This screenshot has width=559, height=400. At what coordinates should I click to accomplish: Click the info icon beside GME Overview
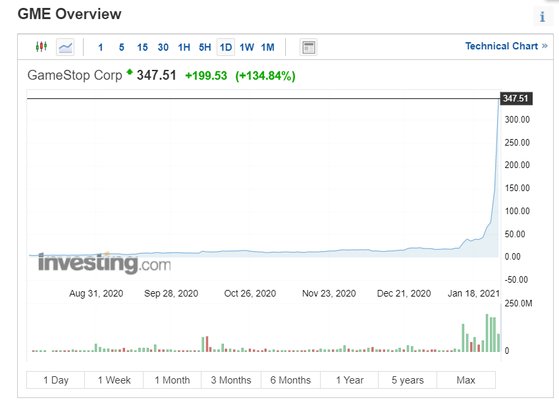542,17
